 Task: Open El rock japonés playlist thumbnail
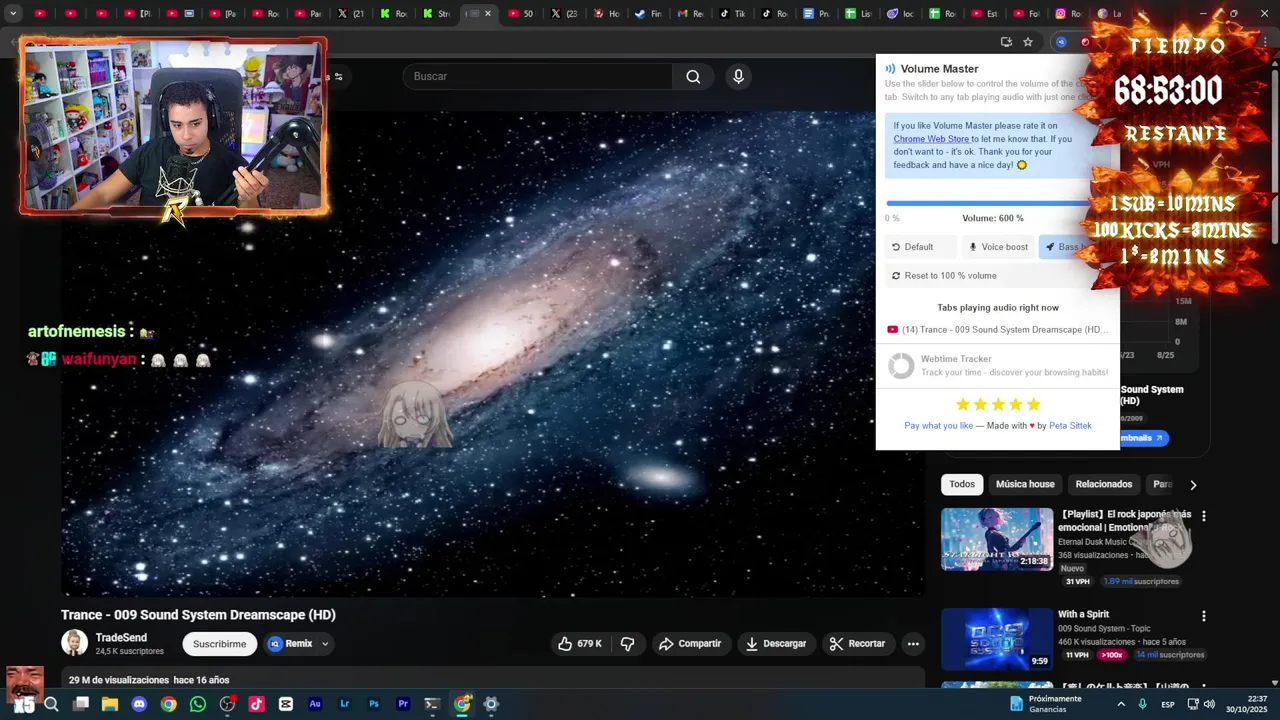(997, 539)
